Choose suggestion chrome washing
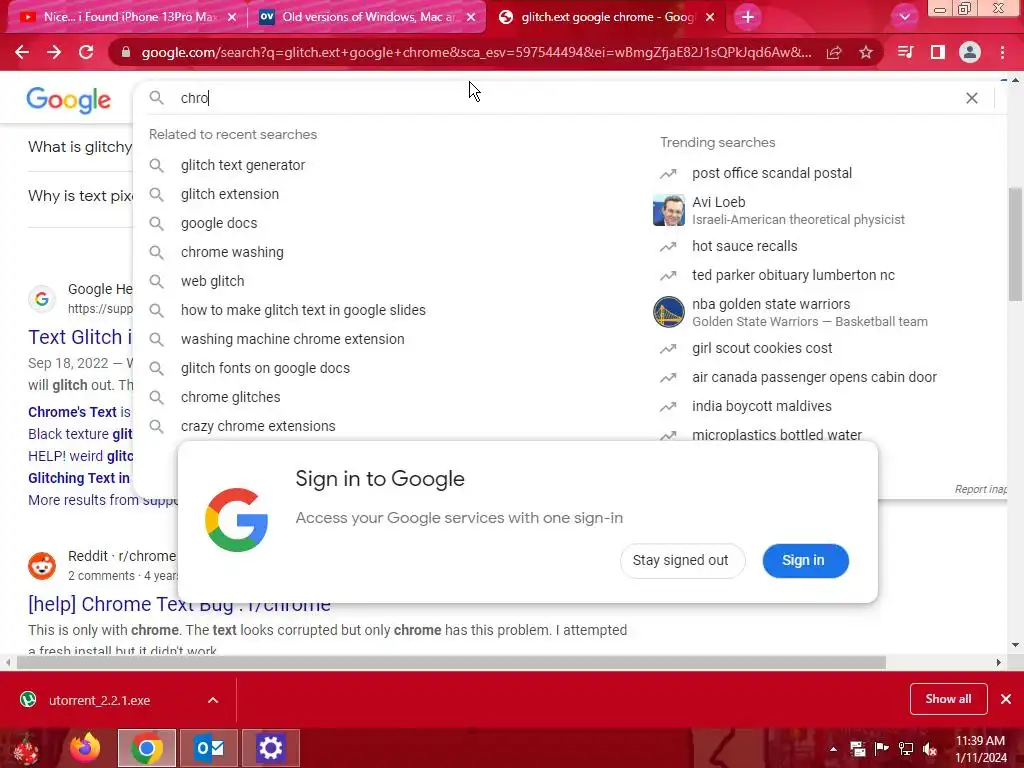 (x=232, y=252)
